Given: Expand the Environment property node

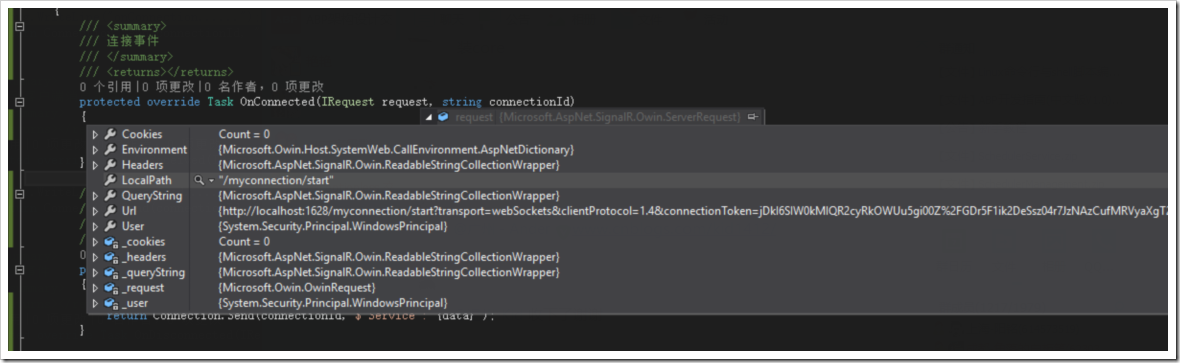Looking at the screenshot, I should tap(95, 149).
